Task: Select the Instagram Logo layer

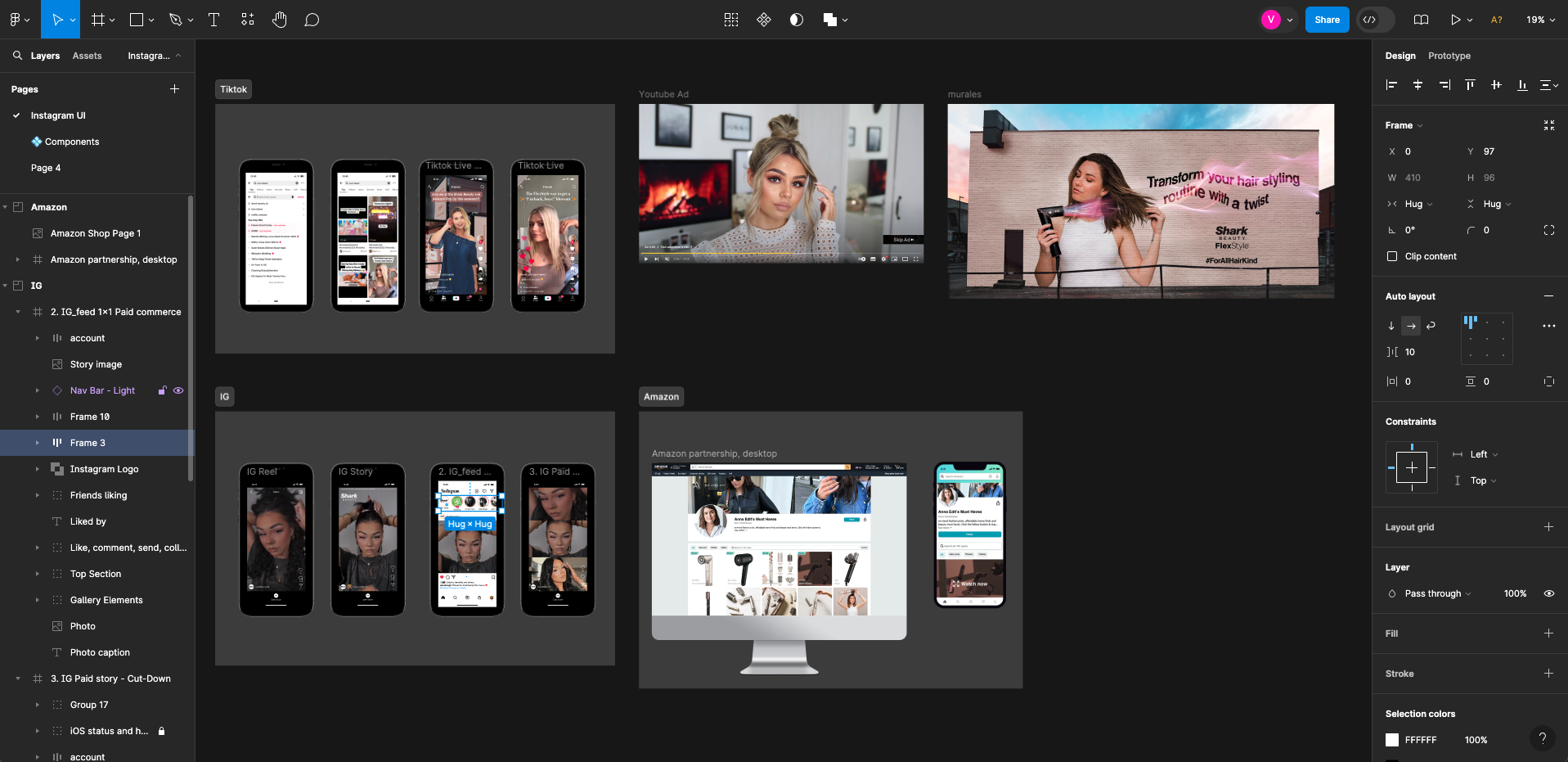Action: point(104,469)
